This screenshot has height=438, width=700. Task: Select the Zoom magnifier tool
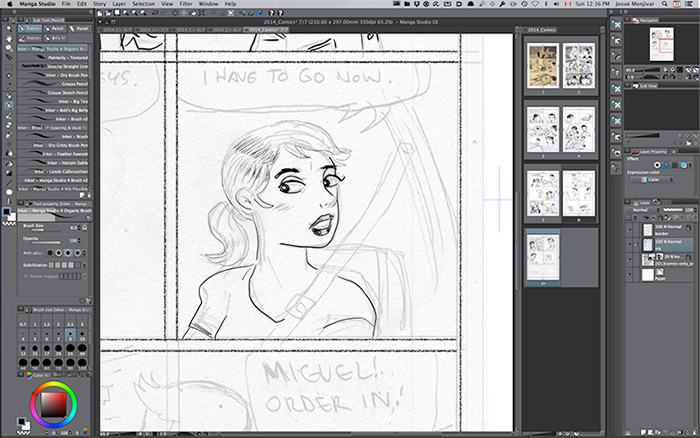coord(8,29)
